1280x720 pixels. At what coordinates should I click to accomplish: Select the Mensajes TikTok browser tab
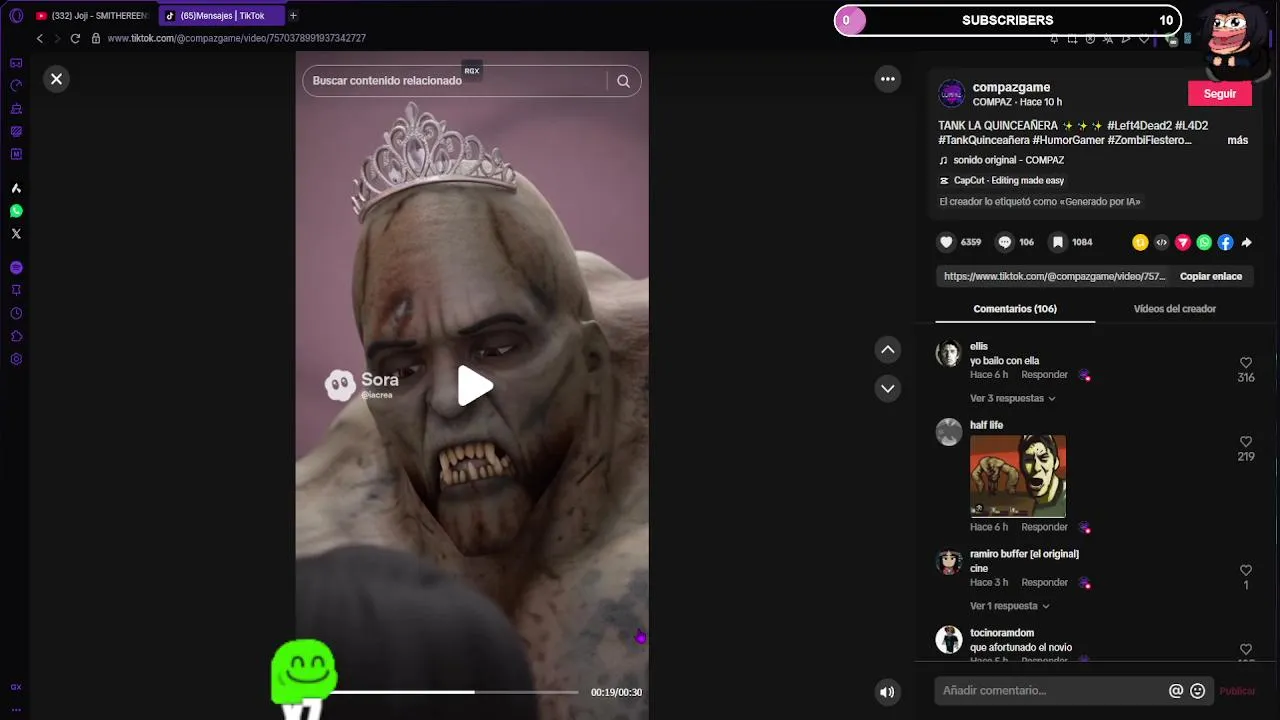222,16
